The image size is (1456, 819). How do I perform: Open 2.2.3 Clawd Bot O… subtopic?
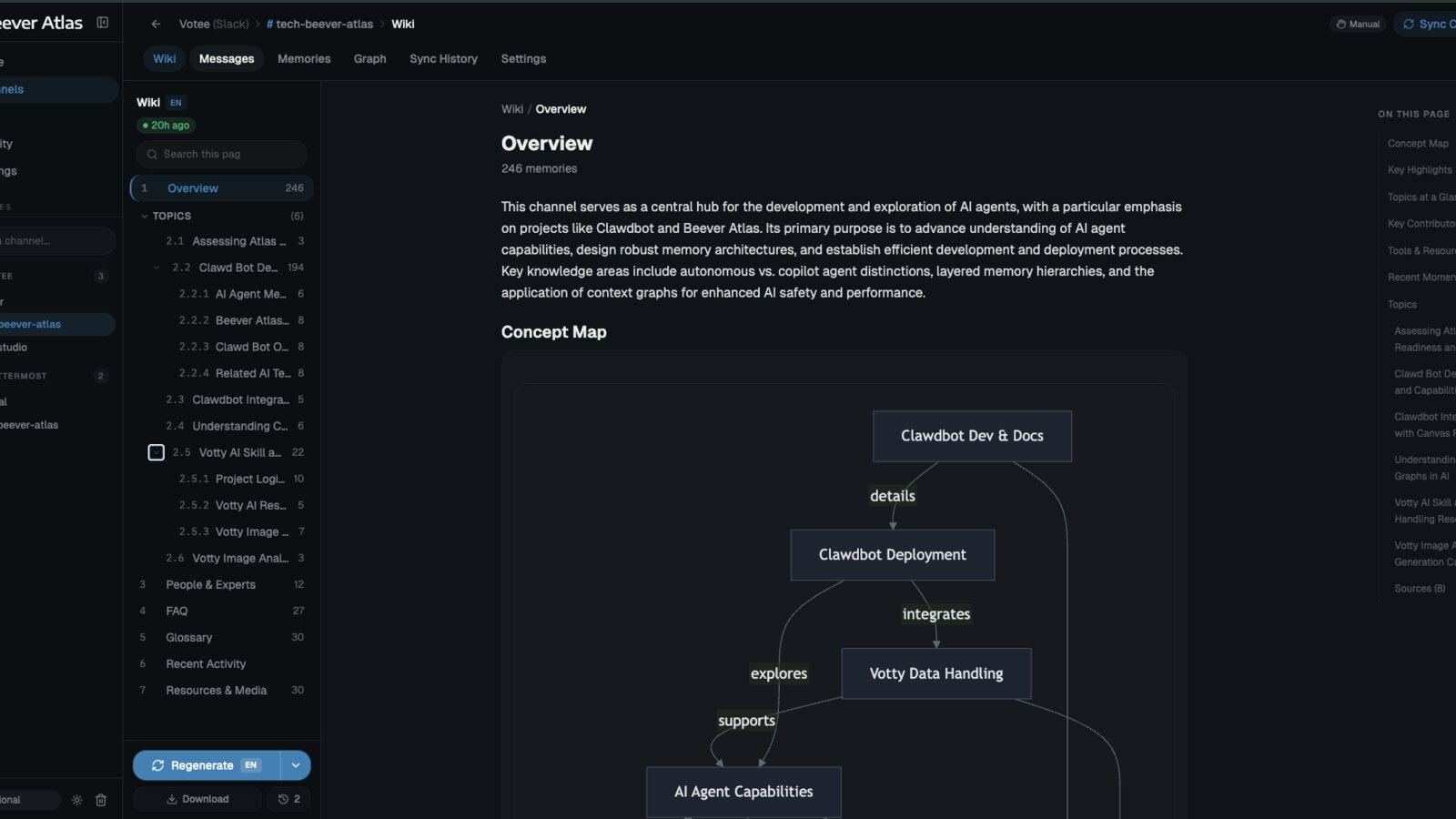(241, 347)
